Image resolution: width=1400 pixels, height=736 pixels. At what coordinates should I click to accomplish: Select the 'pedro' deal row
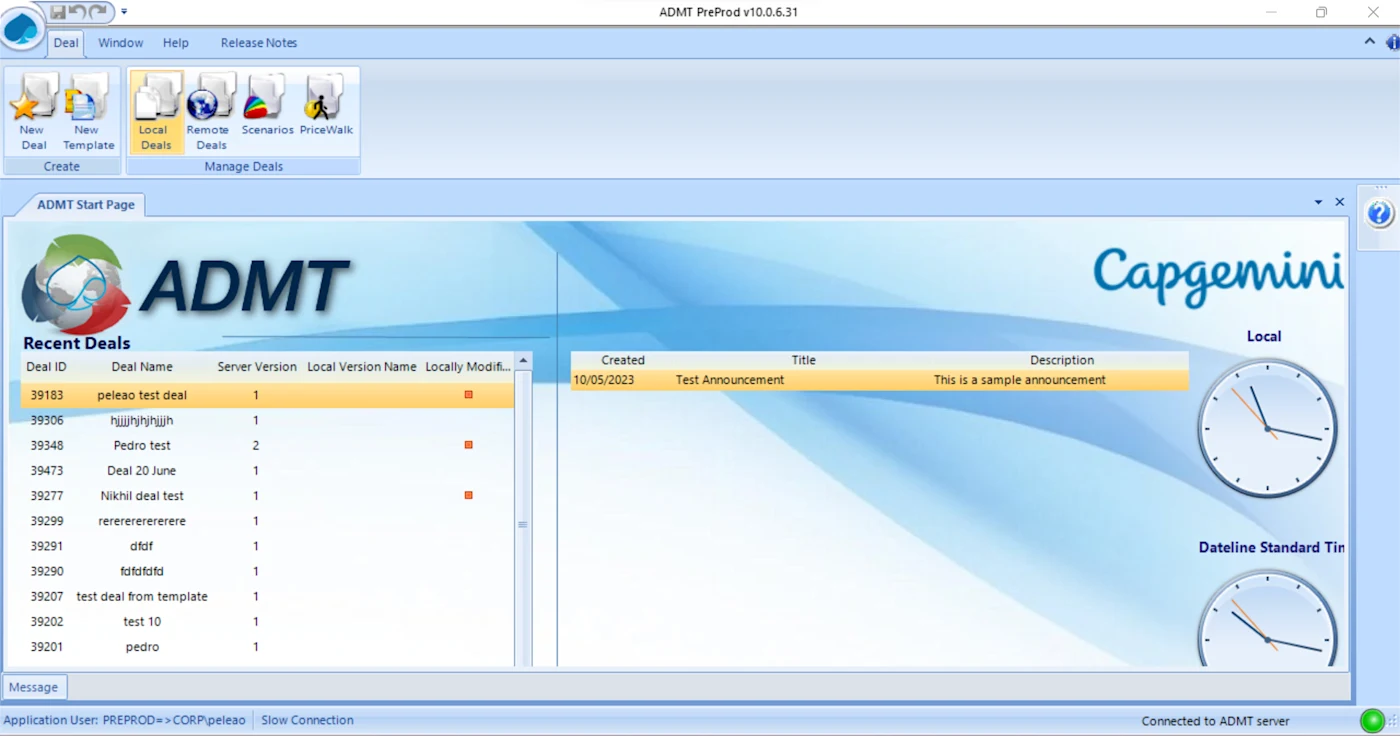(x=268, y=647)
